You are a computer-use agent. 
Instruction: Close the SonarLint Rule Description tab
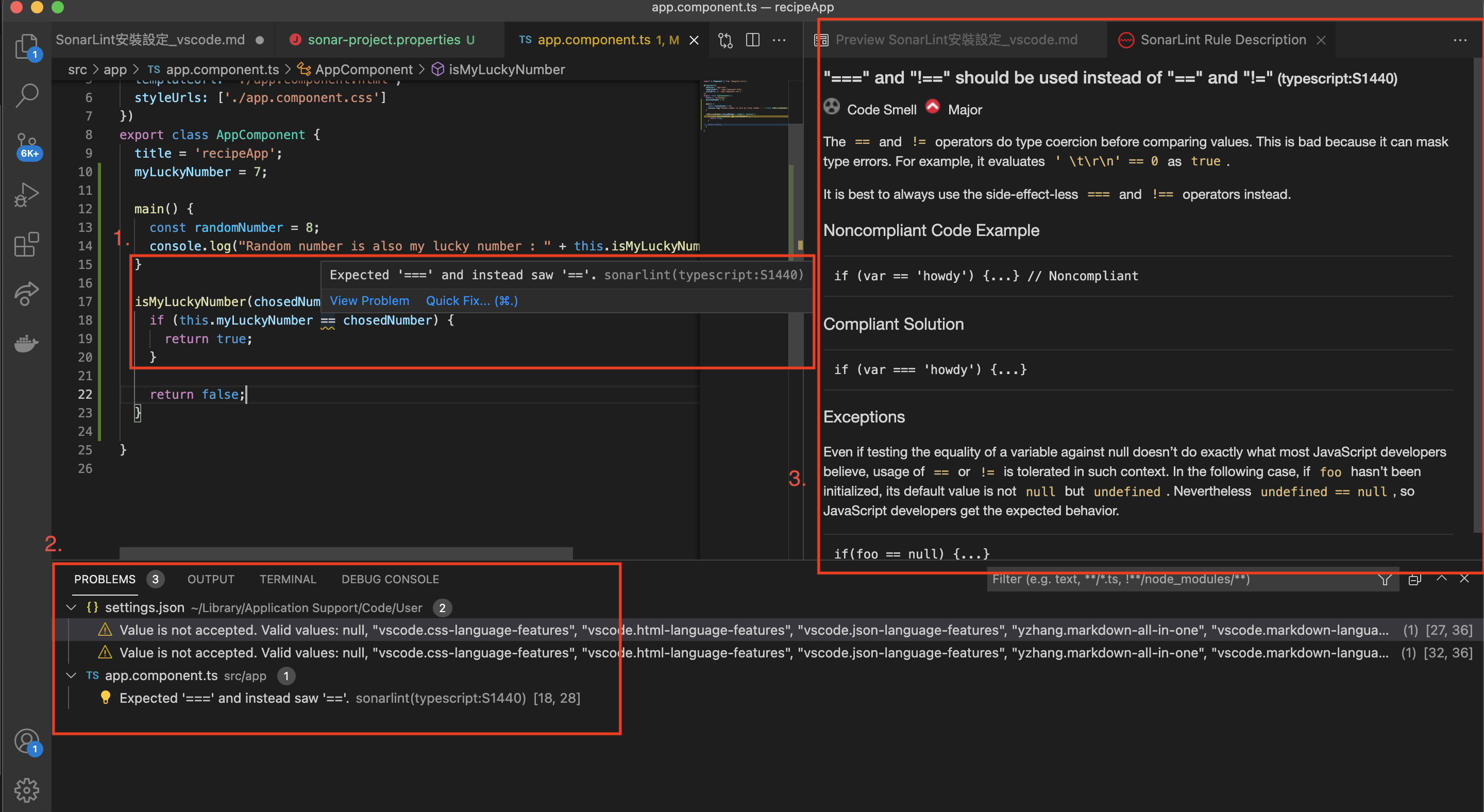1321,40
